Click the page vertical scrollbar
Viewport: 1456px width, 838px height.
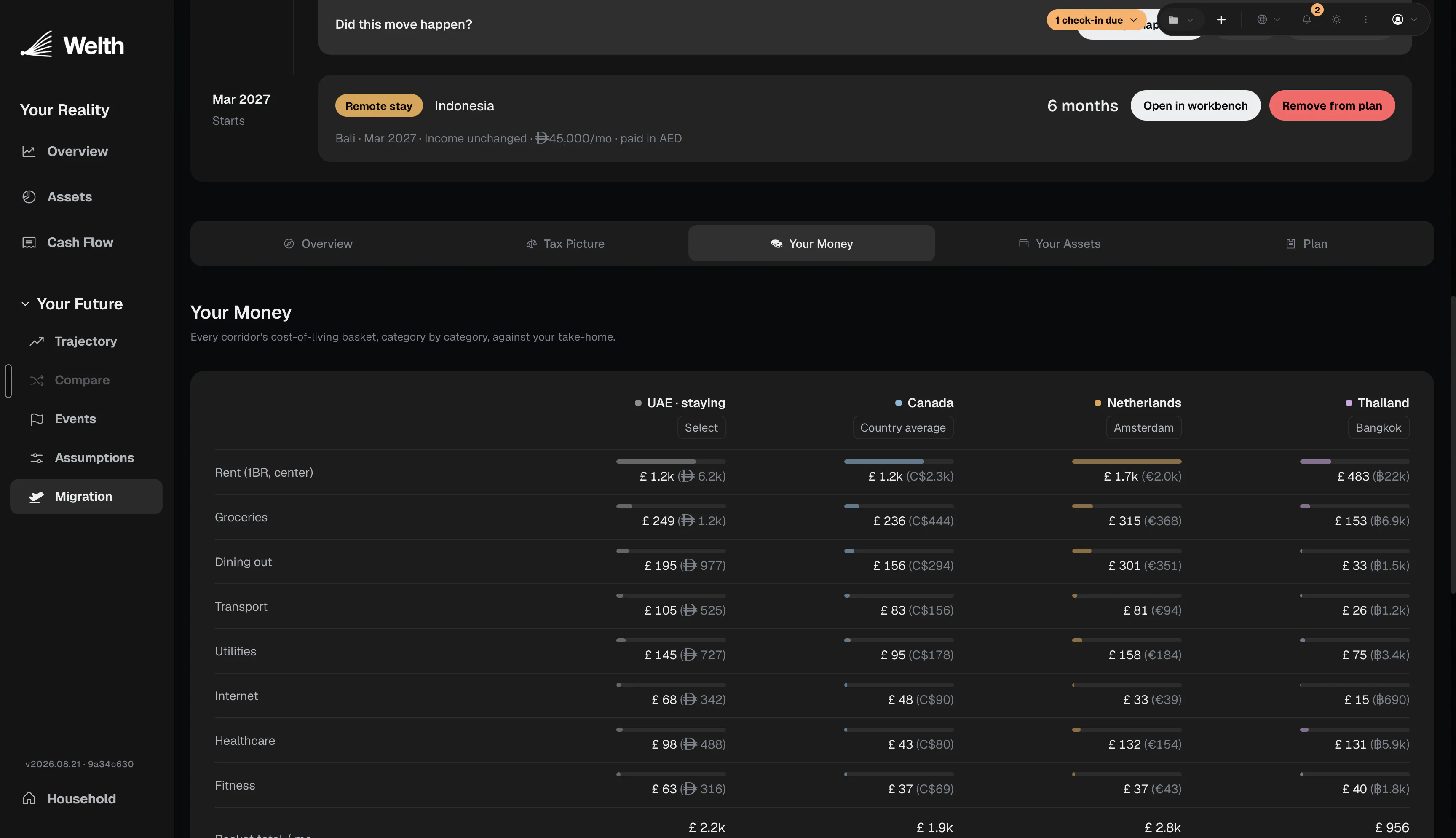point(1453,445)
